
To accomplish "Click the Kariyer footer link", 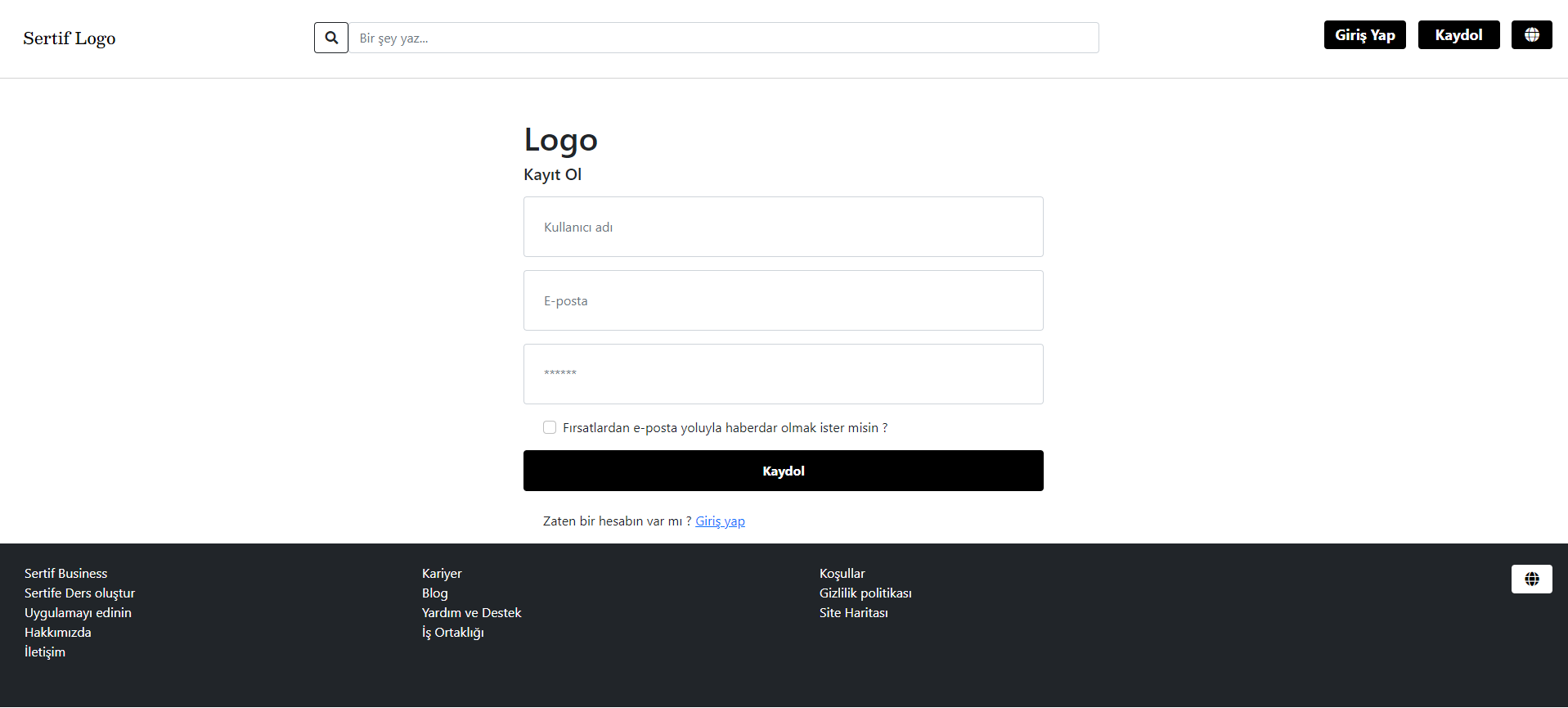I will (x=441, y=573).
